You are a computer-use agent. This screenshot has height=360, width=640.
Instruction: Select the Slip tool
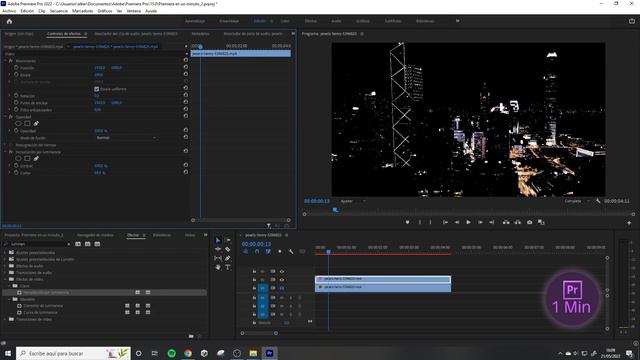218,258
